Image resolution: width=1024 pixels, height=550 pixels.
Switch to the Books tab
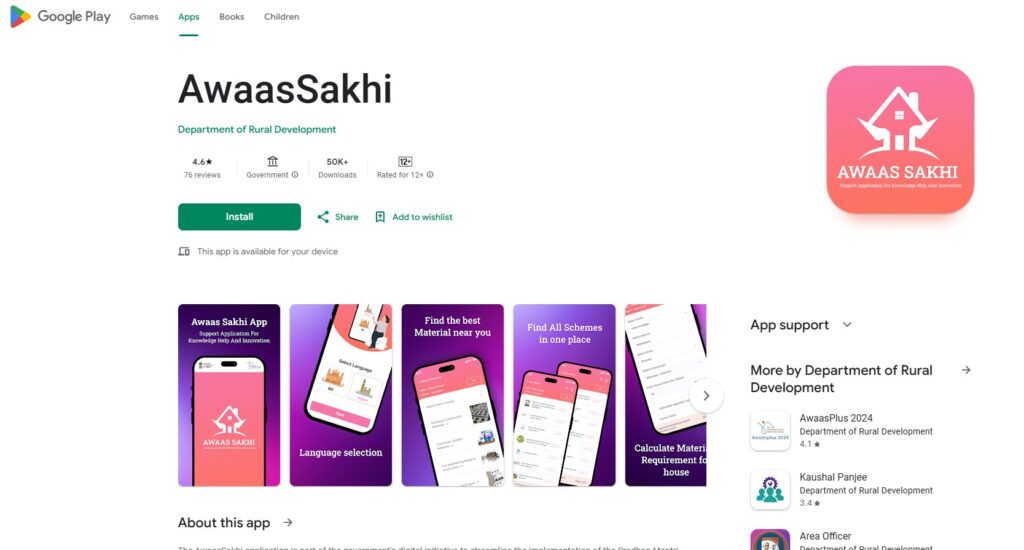232,17
